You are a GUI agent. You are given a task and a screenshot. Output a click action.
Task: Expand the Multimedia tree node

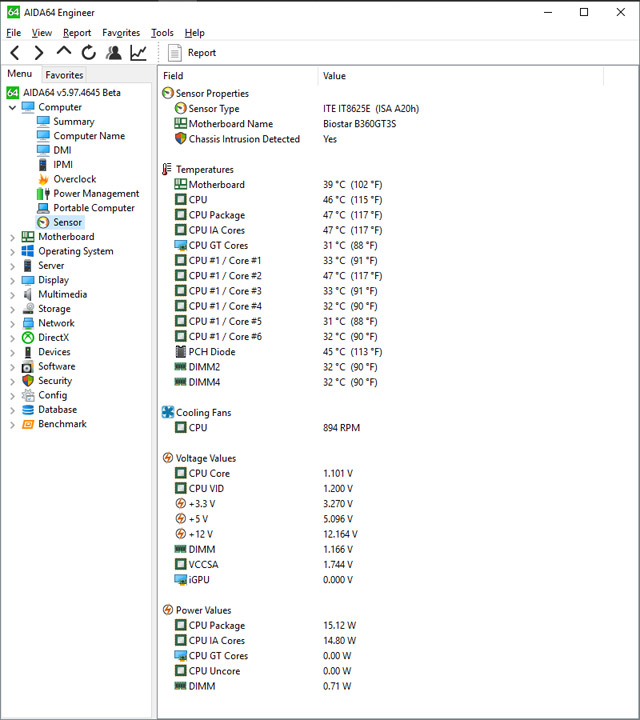pos(12,295)
